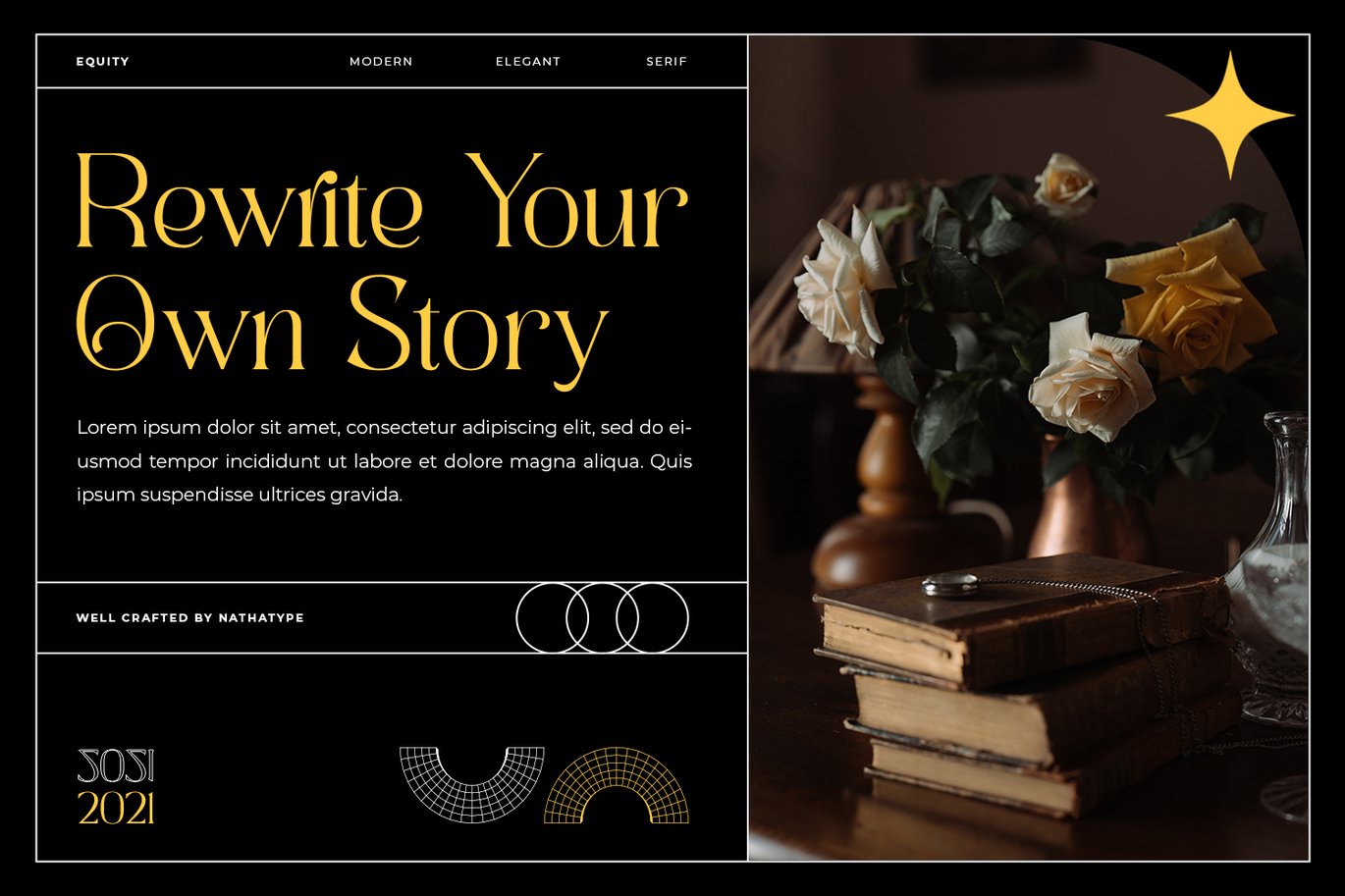
Task: Click the white rose on left
Action: tap(842, 283)
